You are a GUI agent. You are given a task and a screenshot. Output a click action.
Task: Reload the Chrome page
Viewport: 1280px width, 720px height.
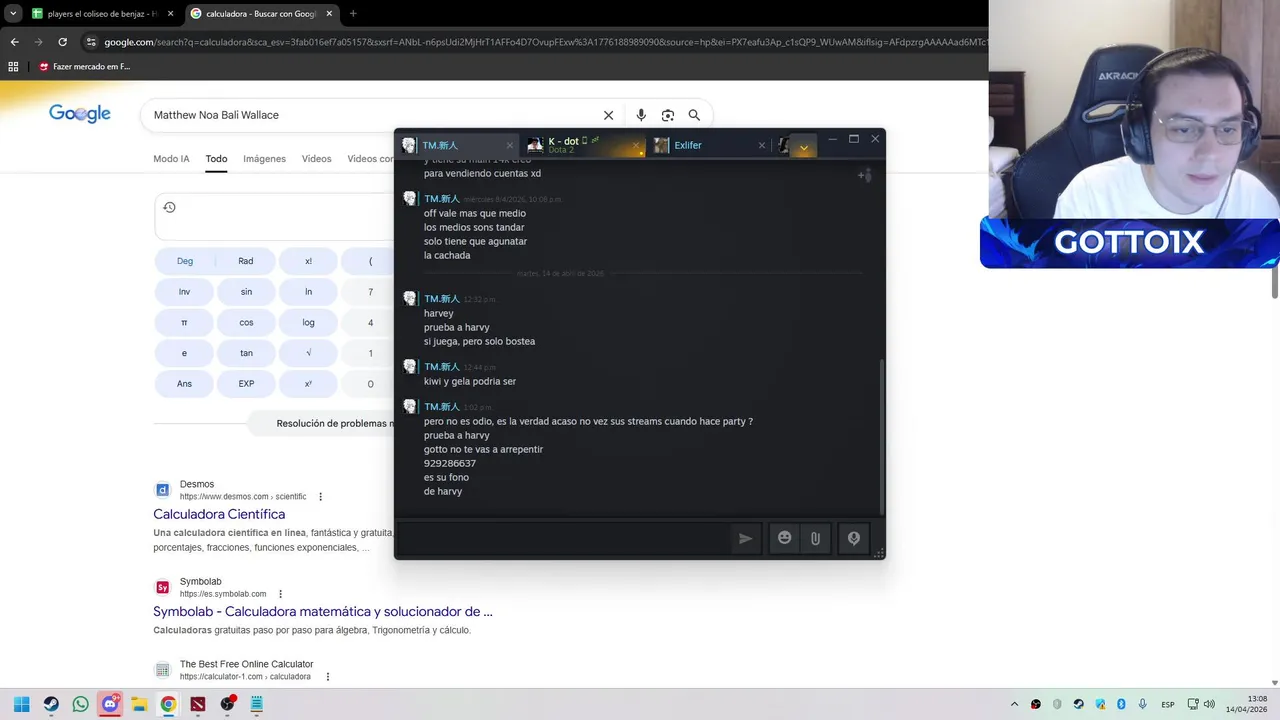pyautogui.click(x=62, y=42)
